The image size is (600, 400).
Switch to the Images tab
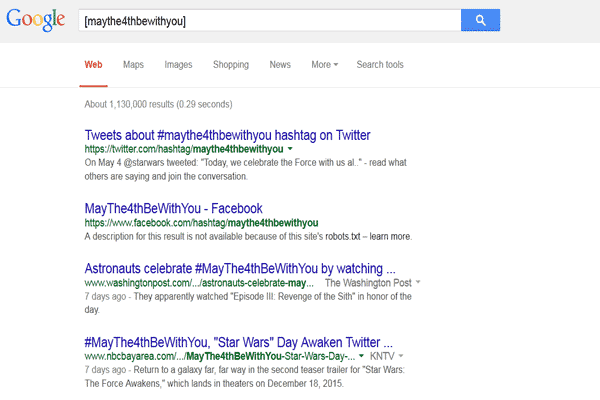tap(178, 65)
